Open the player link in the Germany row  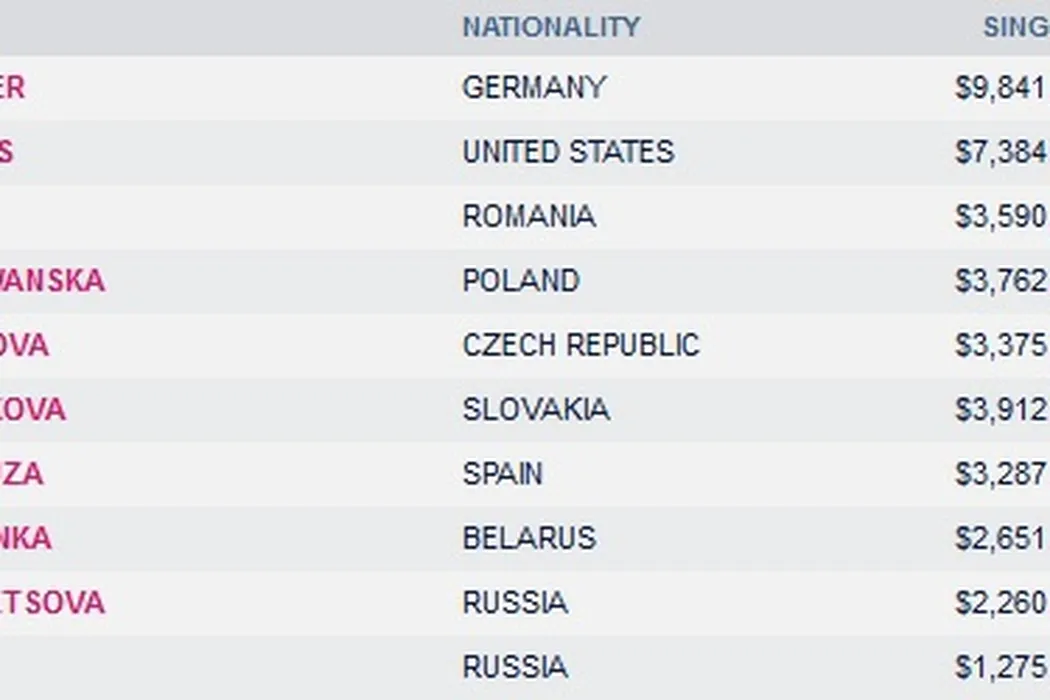12,88
